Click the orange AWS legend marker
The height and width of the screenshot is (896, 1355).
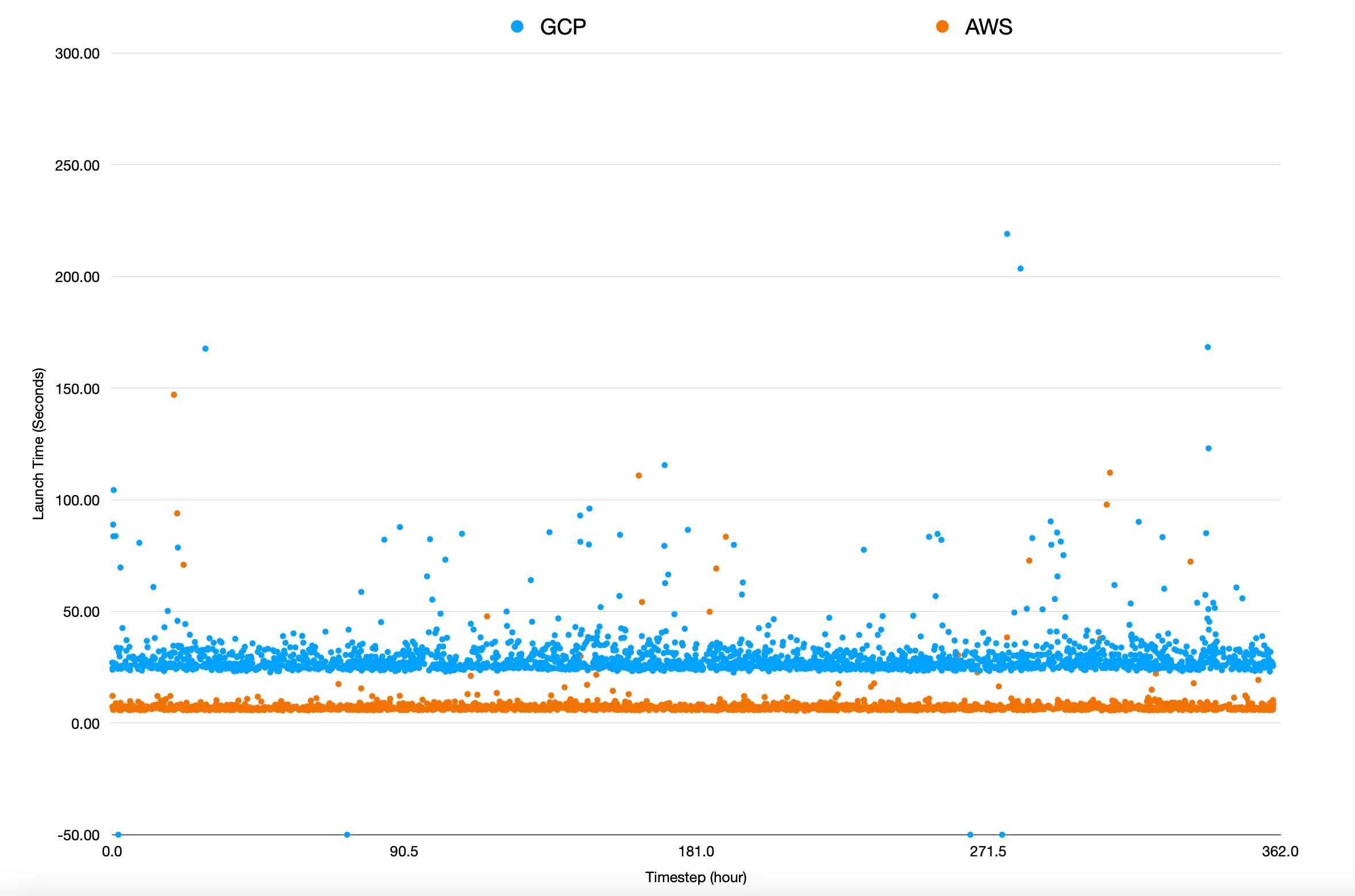[x=942, y=26]
